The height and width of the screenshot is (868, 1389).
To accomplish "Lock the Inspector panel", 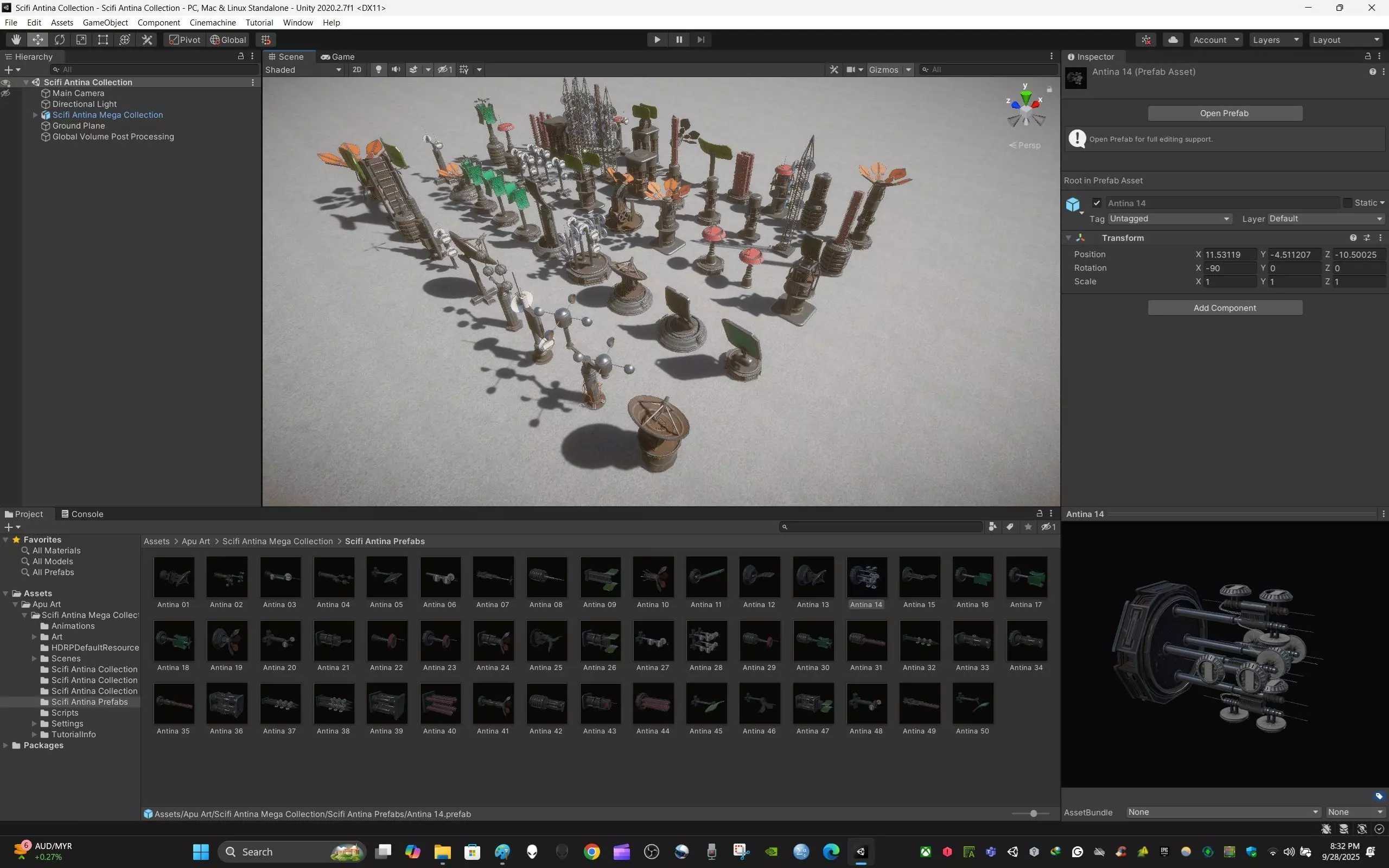I will point(1368,56).
